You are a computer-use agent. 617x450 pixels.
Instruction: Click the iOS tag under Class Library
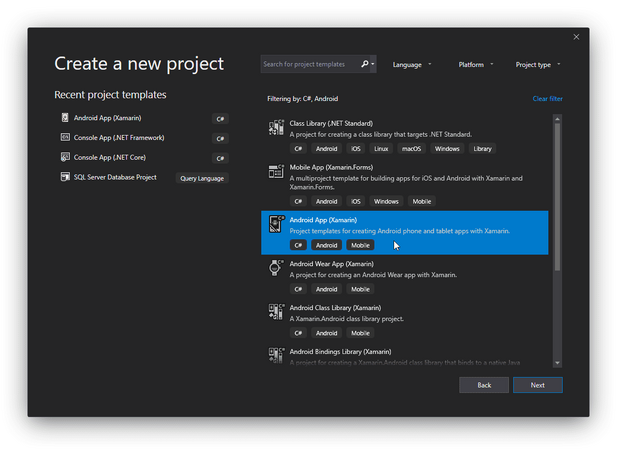coord(355,149)
